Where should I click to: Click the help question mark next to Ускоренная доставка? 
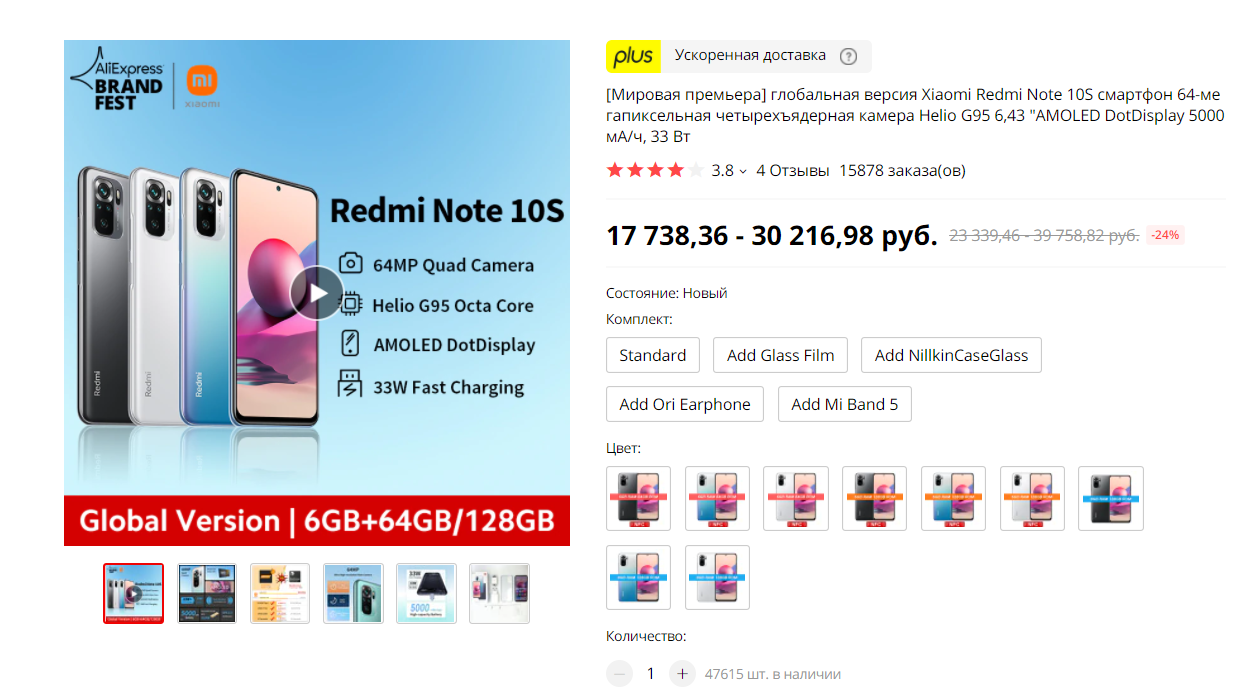click(848, 56)
